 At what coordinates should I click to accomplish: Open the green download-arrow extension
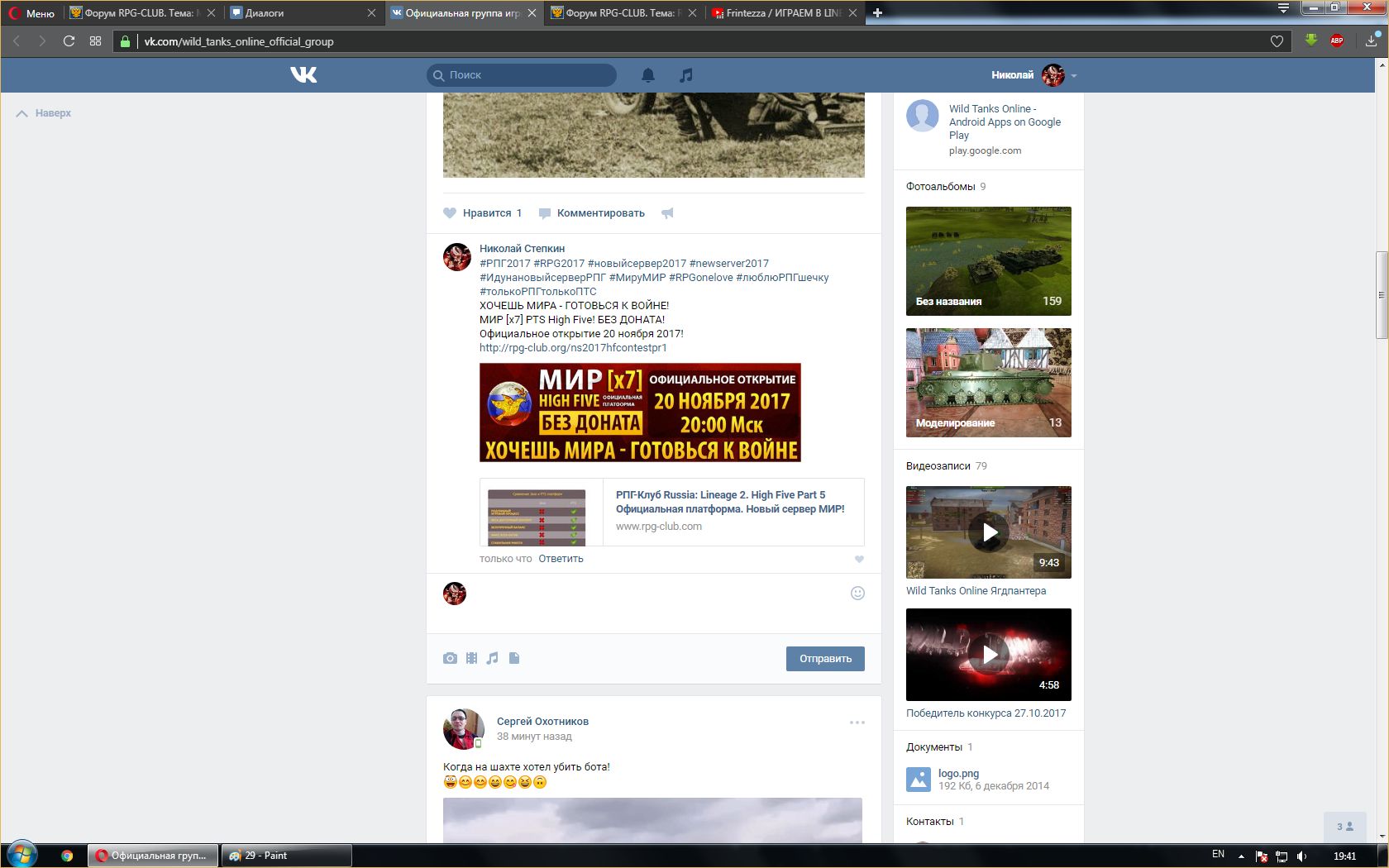click(x=1311, y=40)
